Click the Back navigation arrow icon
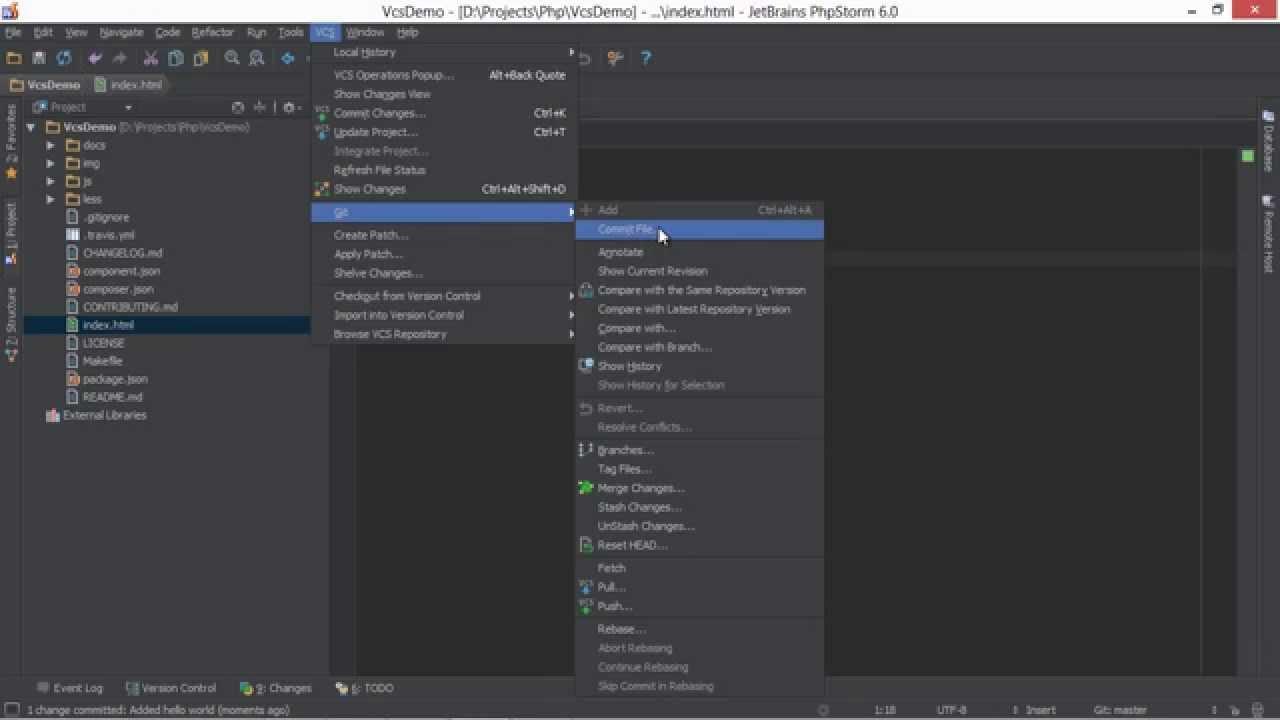Screen dimensions: 1280x720 point(288,59)
